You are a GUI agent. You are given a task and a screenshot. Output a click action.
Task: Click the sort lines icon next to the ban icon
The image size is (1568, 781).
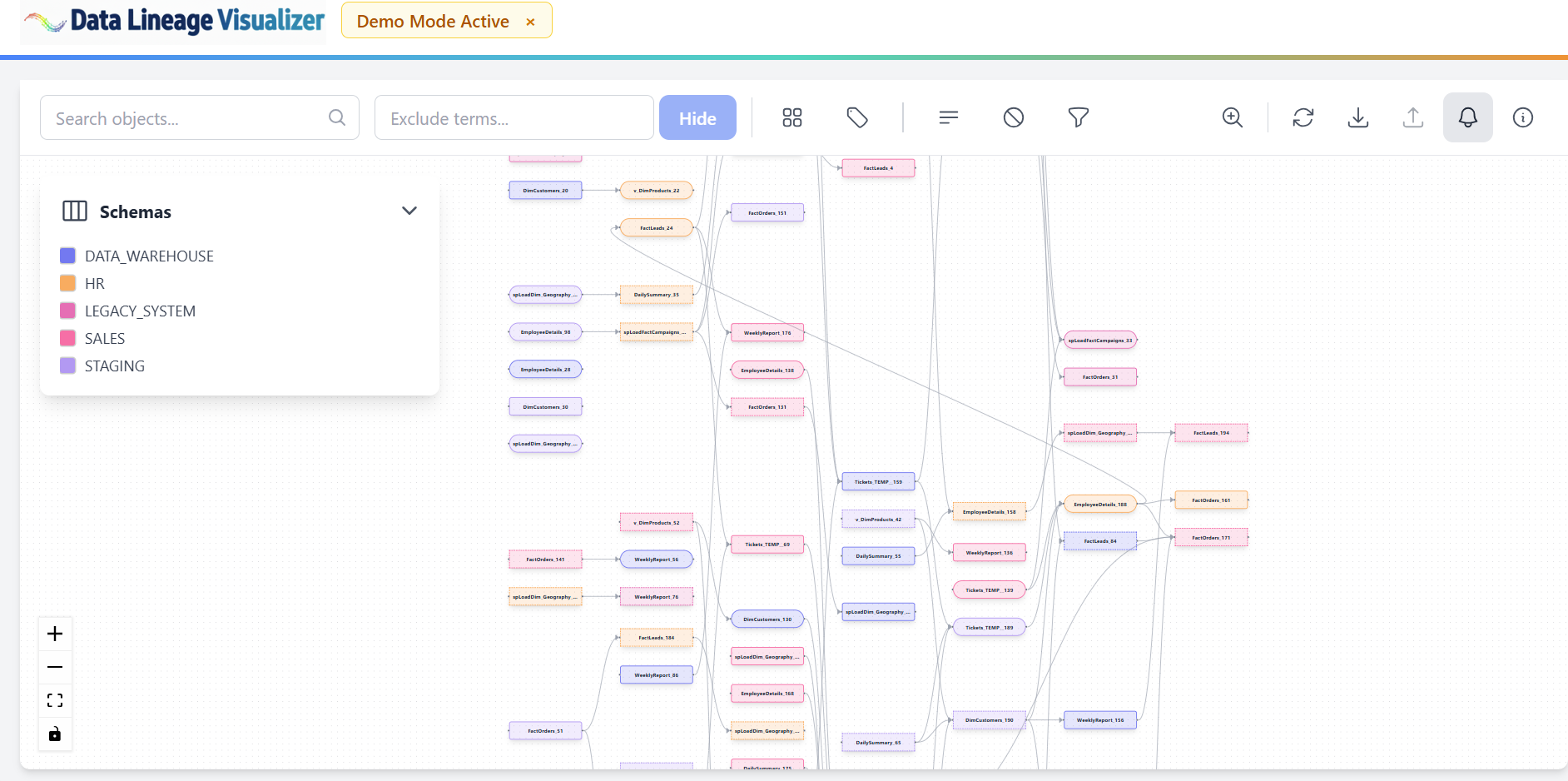(948, 117)
